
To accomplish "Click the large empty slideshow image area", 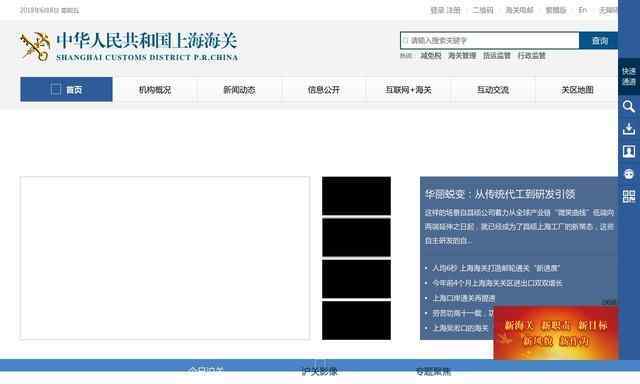I will [x=165, y=258].
